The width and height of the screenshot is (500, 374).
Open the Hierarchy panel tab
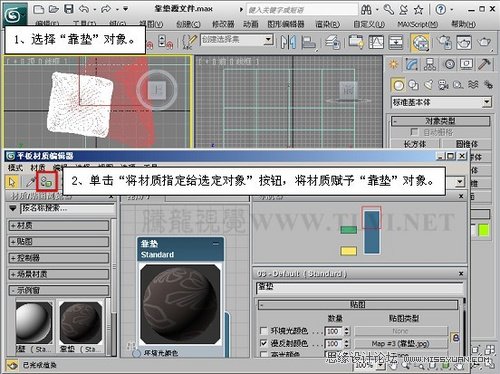pos(430,64)
